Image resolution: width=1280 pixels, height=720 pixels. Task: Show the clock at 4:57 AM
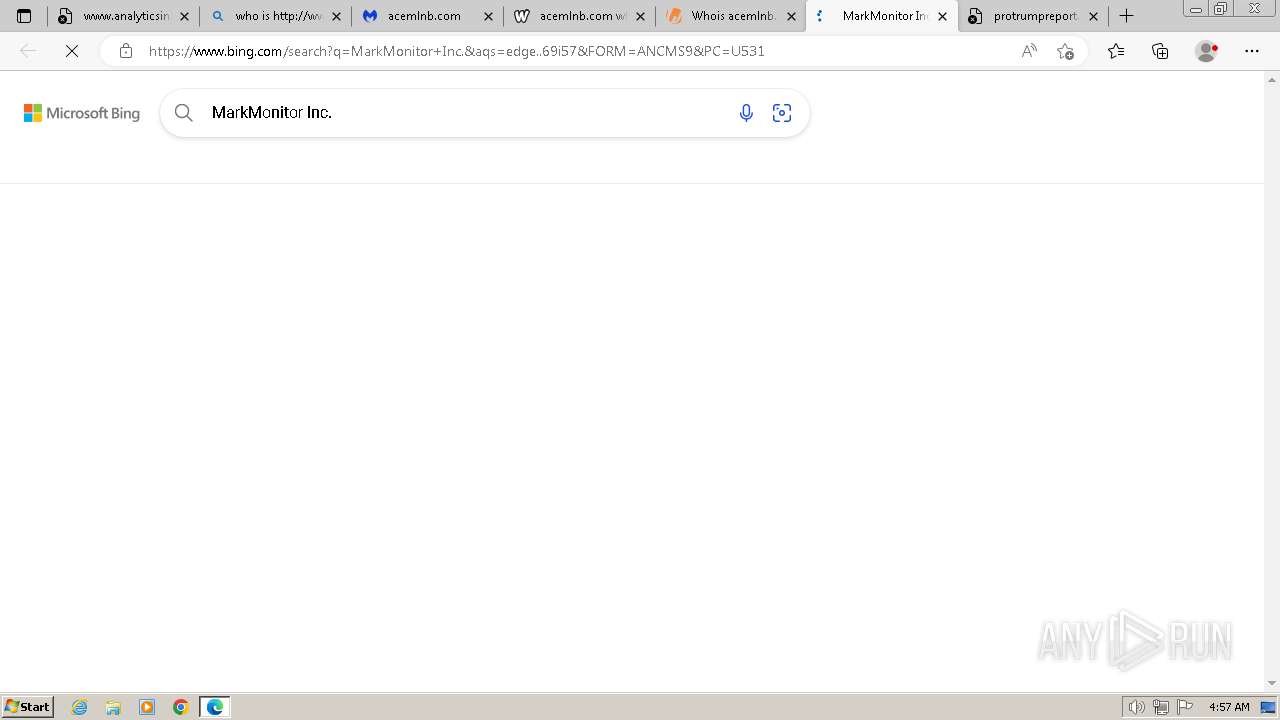pos(1229,707)
